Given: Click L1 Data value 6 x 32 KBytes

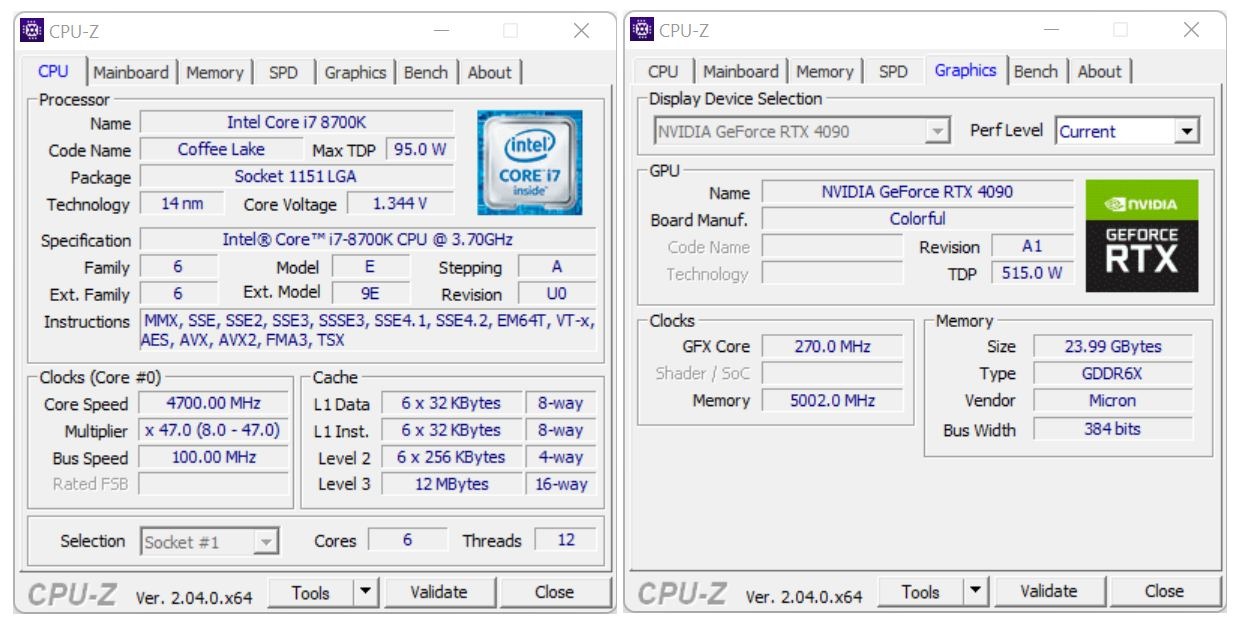Looking at the screenshot, I should point(451,404).
